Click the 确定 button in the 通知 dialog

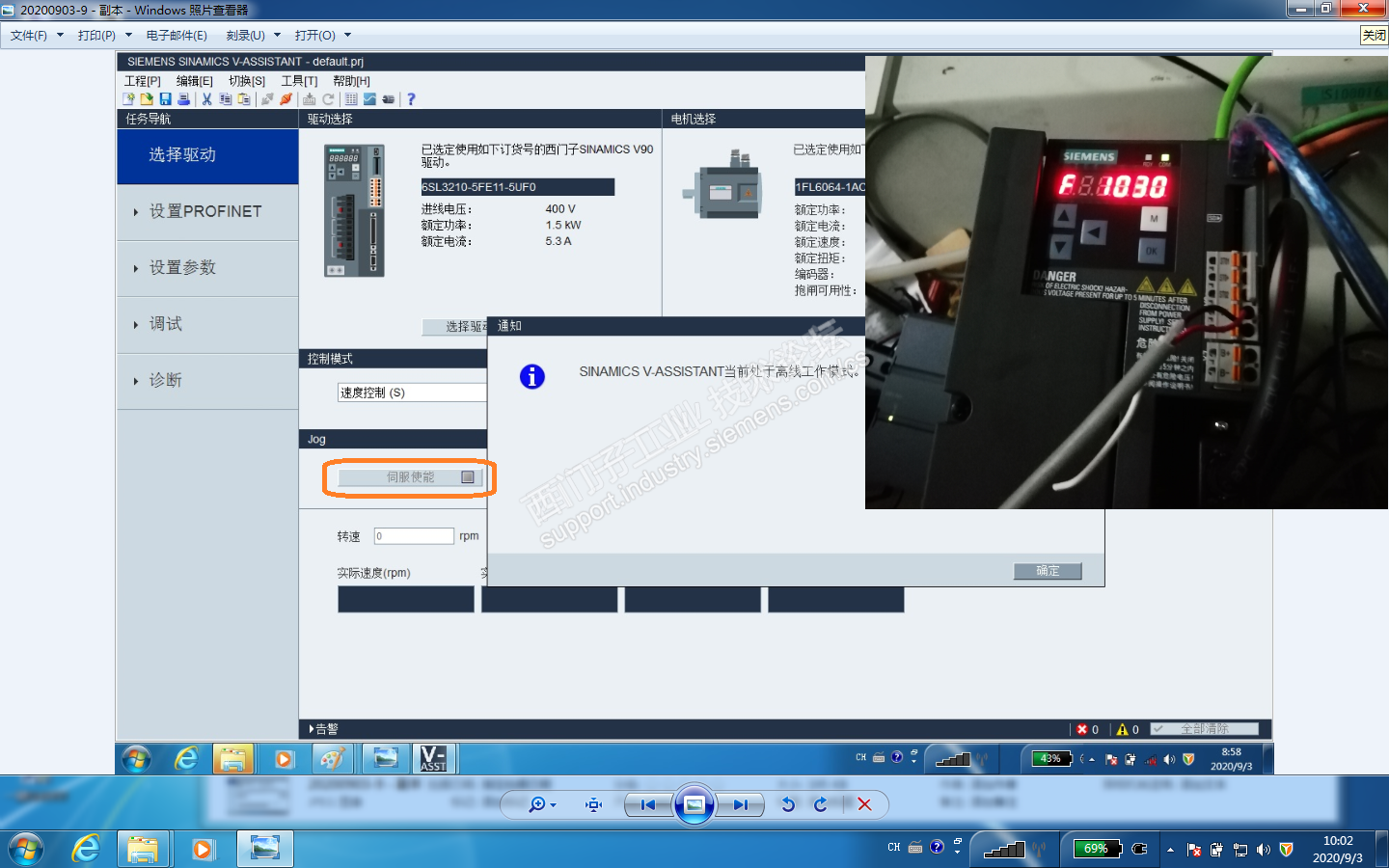pyautogui.click(x=1048, y=571)
